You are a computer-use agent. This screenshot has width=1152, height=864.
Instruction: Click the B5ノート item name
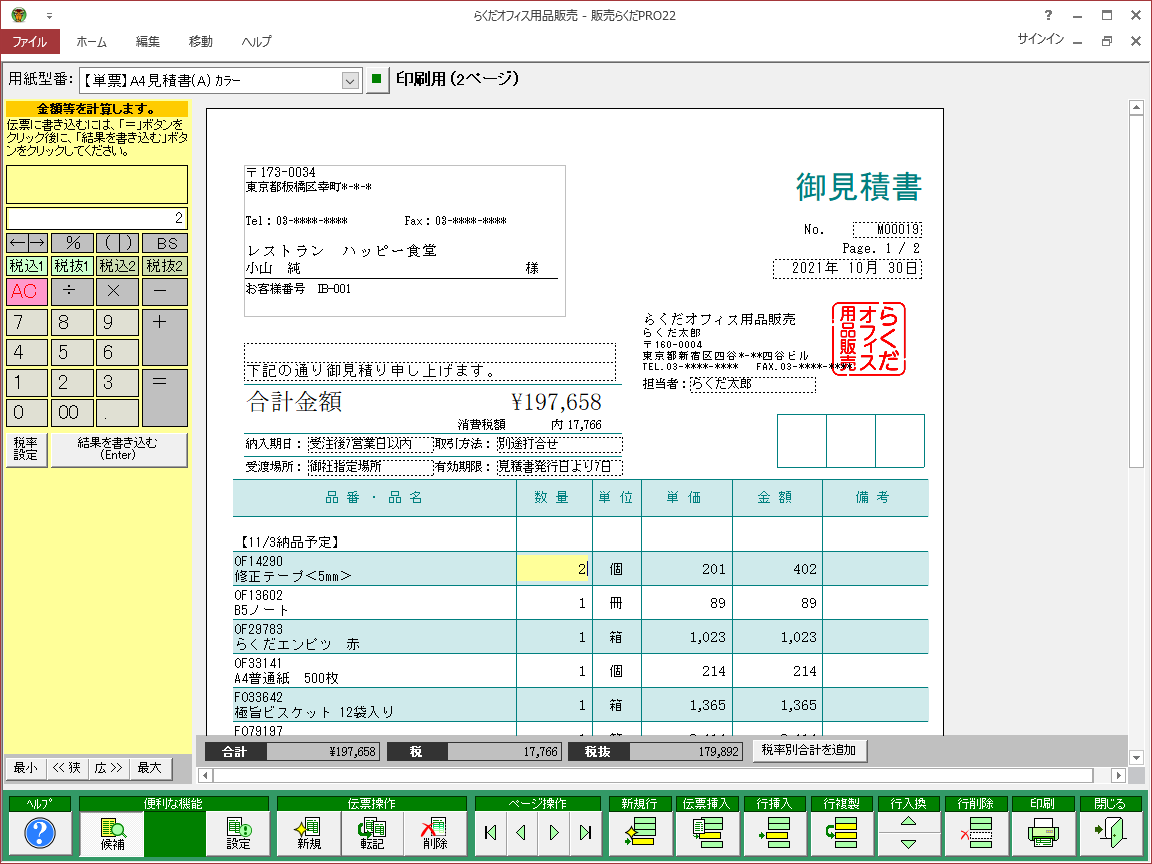tap(262, 611)
